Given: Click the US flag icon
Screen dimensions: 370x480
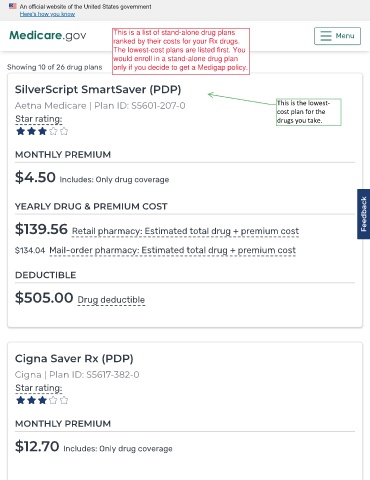Looking at the screenshot, I should tap(13, 6).
